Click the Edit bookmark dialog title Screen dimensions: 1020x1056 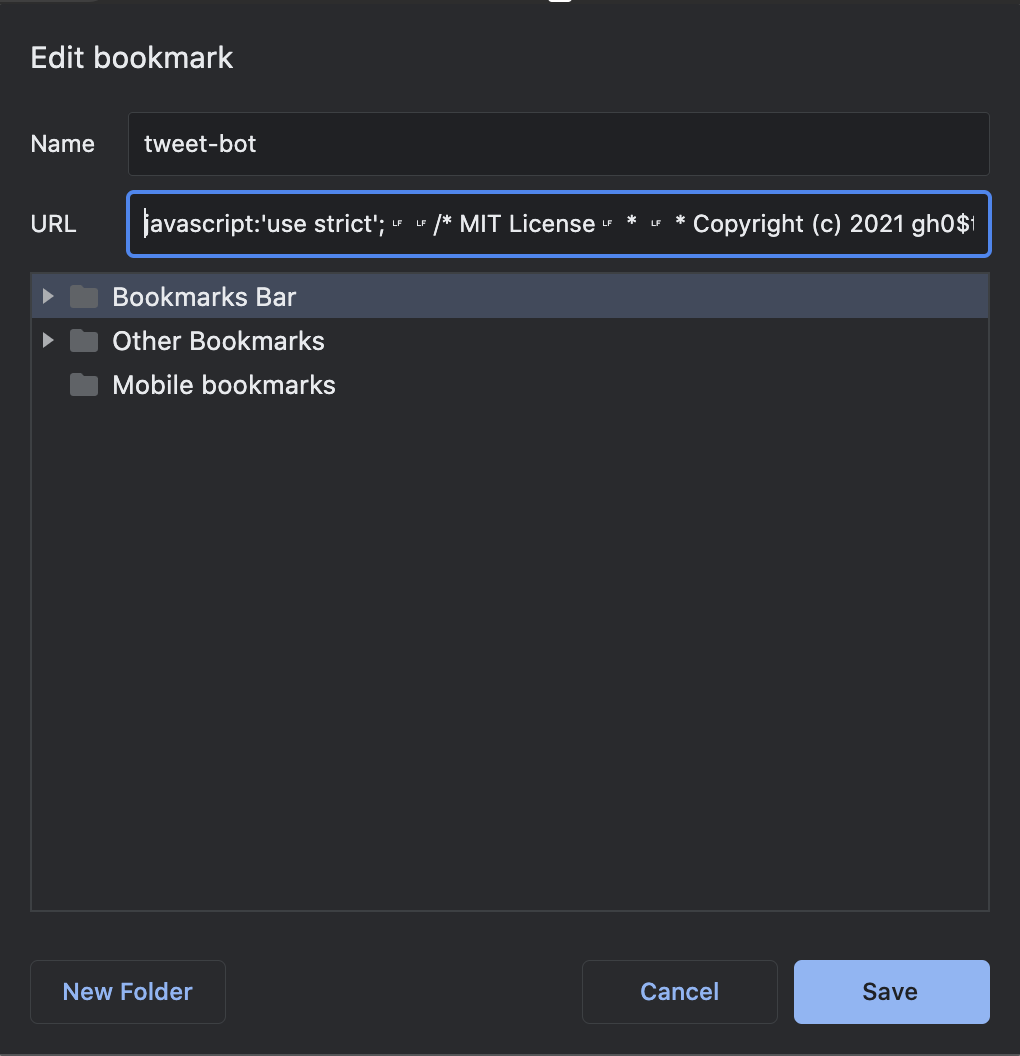133,57
